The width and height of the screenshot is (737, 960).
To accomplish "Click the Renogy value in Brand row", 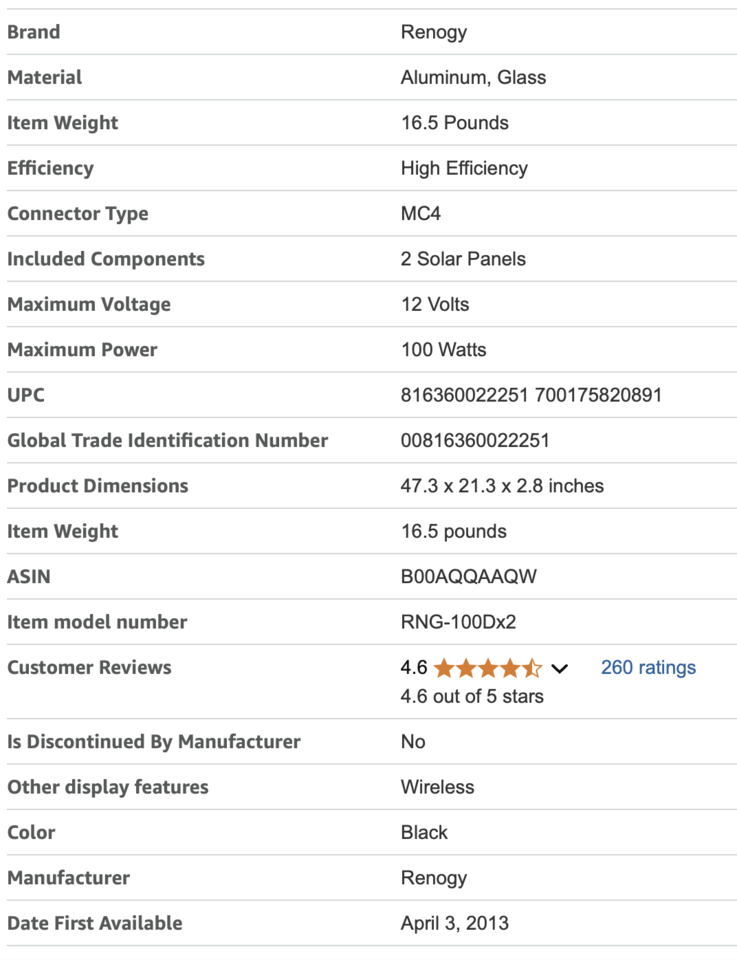I will click(434, 32).
